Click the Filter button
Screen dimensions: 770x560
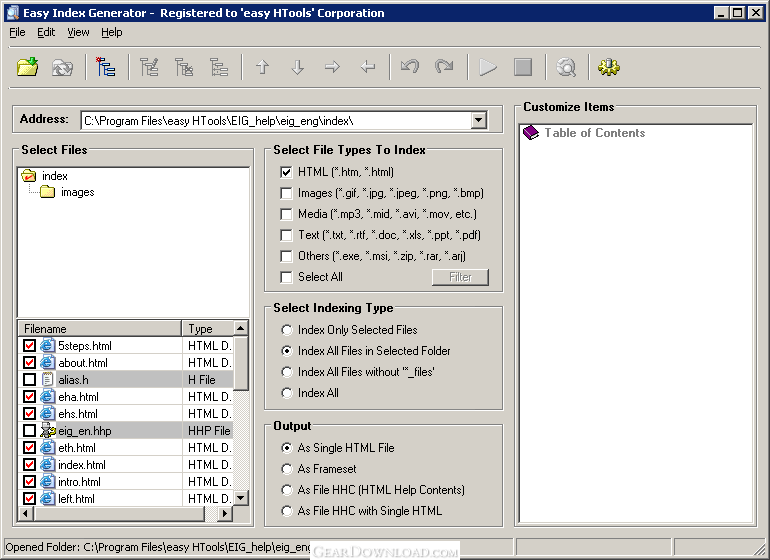[x=460, y=277]
